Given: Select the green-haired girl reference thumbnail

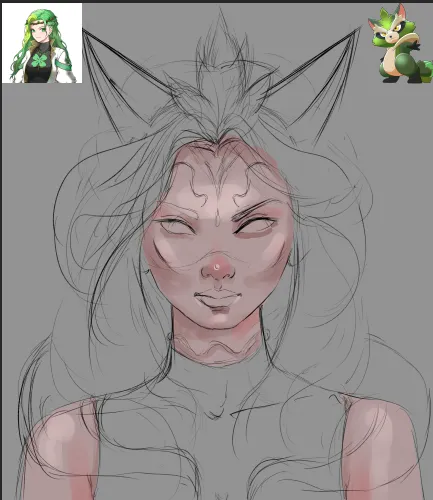Looking at the screenshot, I should pyautogui.click(x=42, y=43).
